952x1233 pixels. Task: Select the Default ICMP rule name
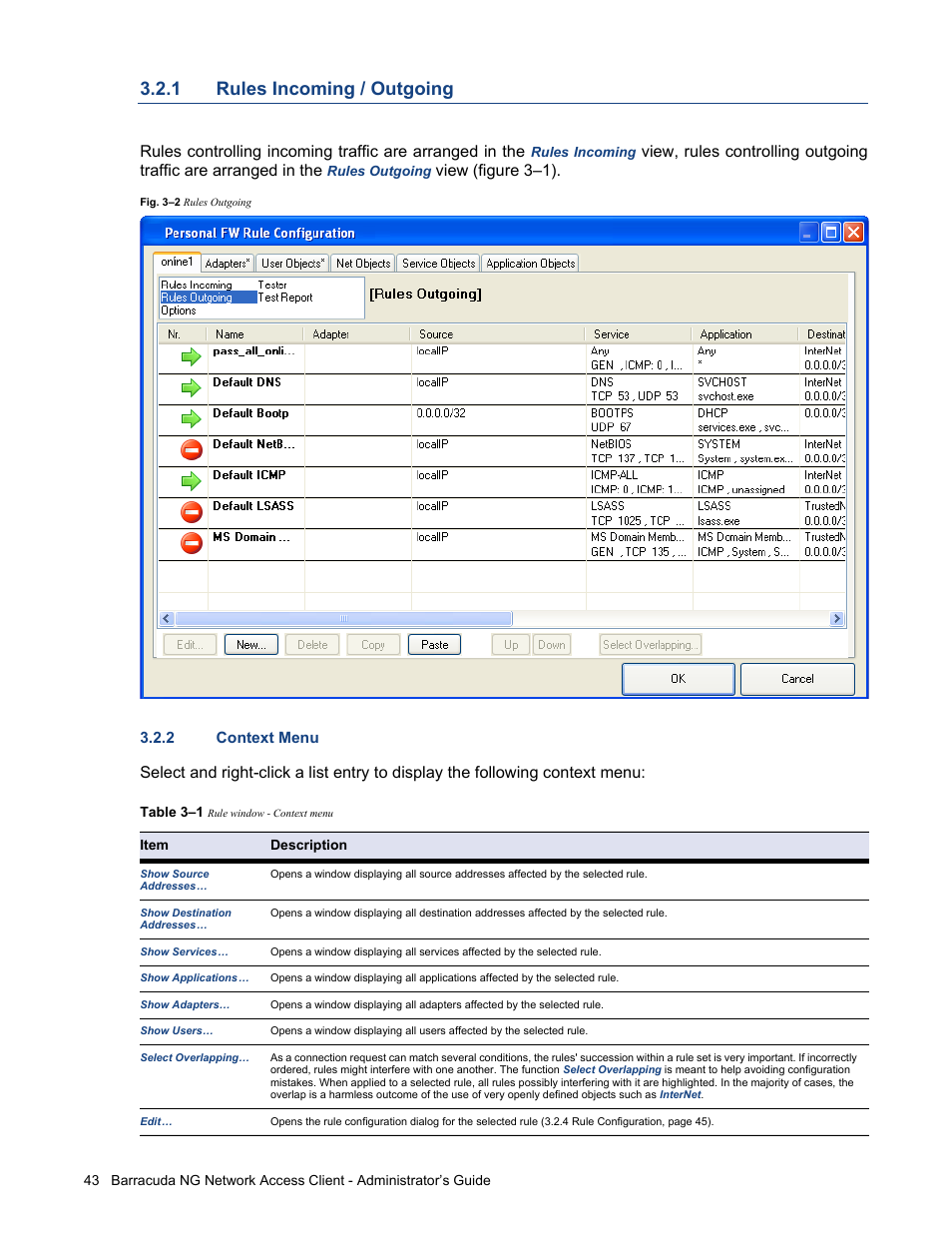click(249, 475)
